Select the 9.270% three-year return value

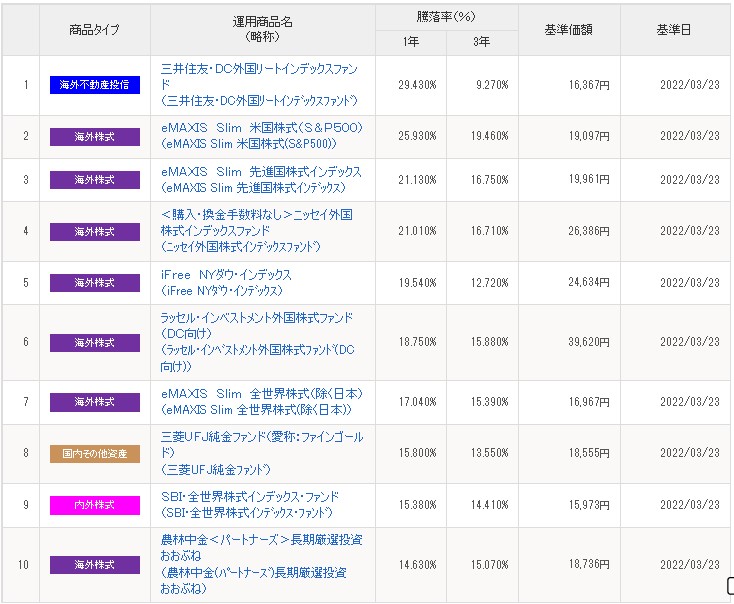(492, 85)
